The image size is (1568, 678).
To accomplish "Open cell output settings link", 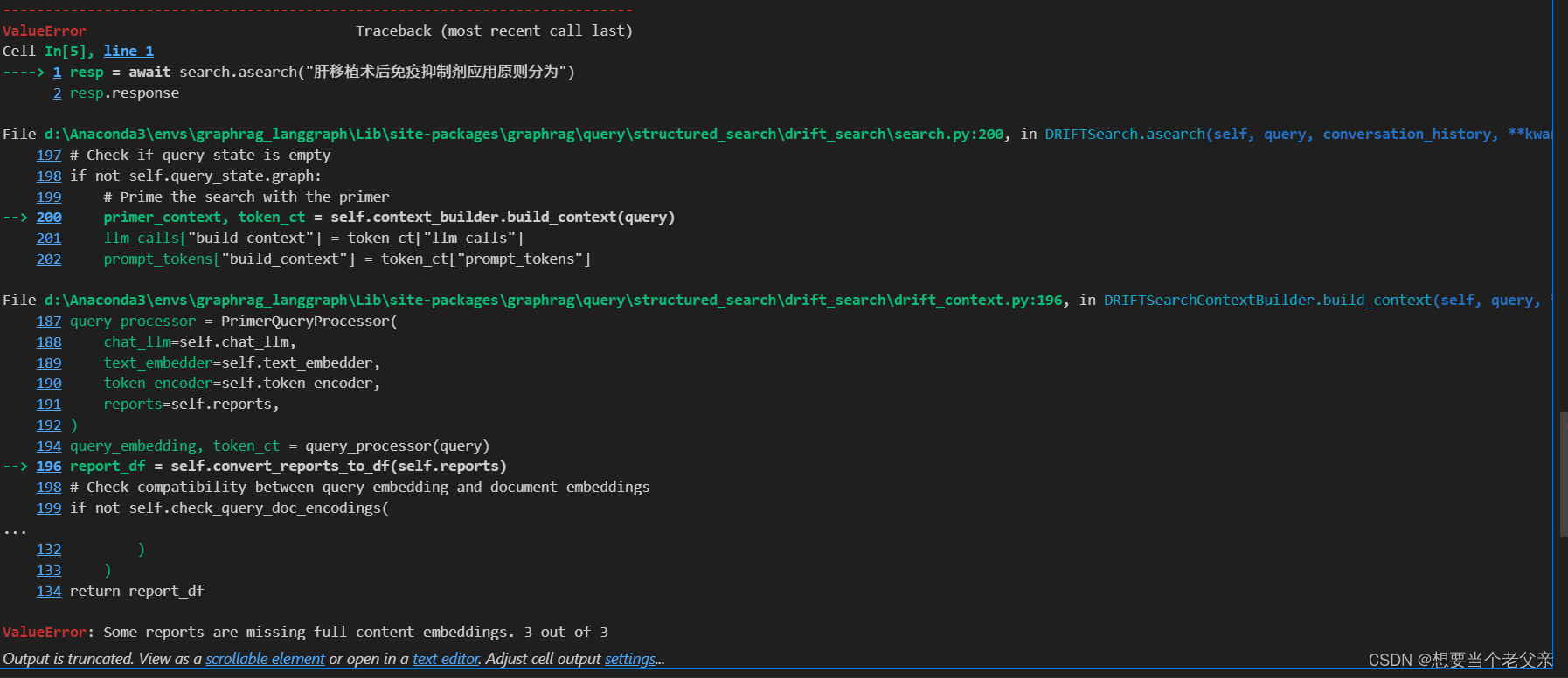I will click(x=629, y=659).
